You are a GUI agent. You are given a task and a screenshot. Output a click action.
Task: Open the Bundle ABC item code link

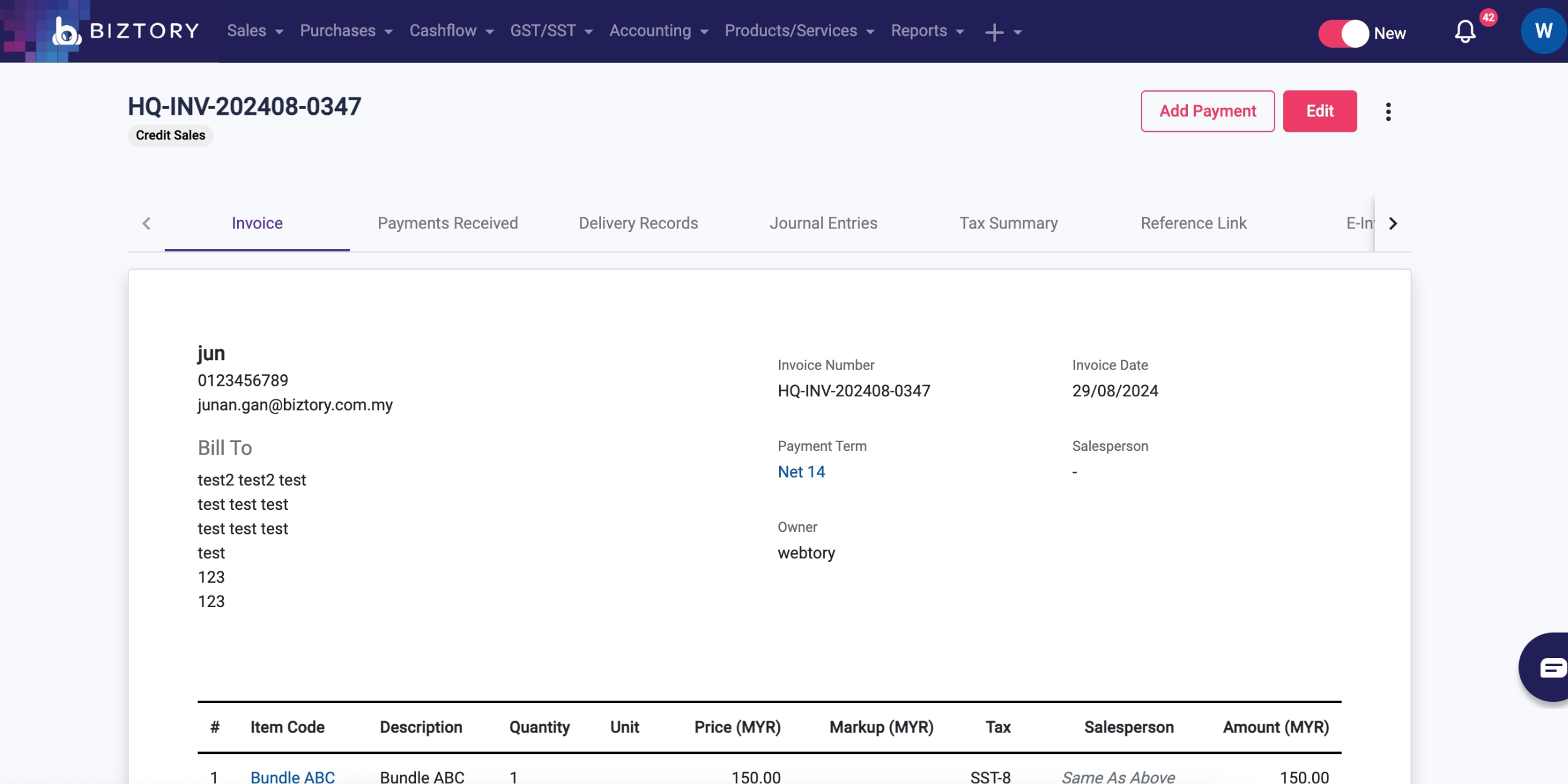coord(292,776)
